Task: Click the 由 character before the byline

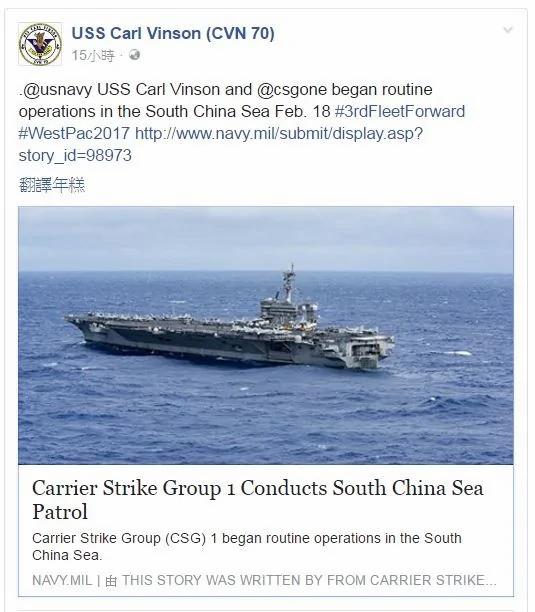Action: point(111,581)
